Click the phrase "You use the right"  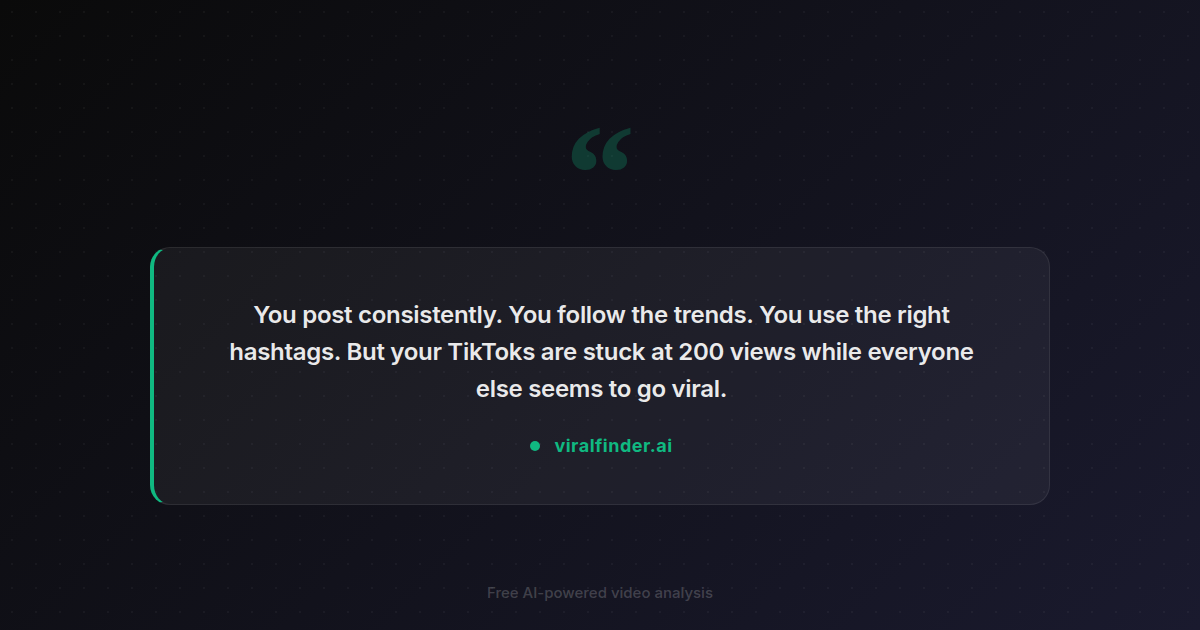tap(854, 315)
